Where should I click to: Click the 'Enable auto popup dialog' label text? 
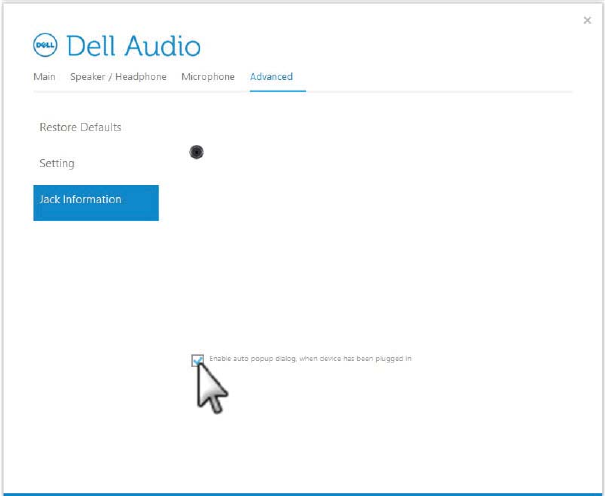click(x=310, y=359)
